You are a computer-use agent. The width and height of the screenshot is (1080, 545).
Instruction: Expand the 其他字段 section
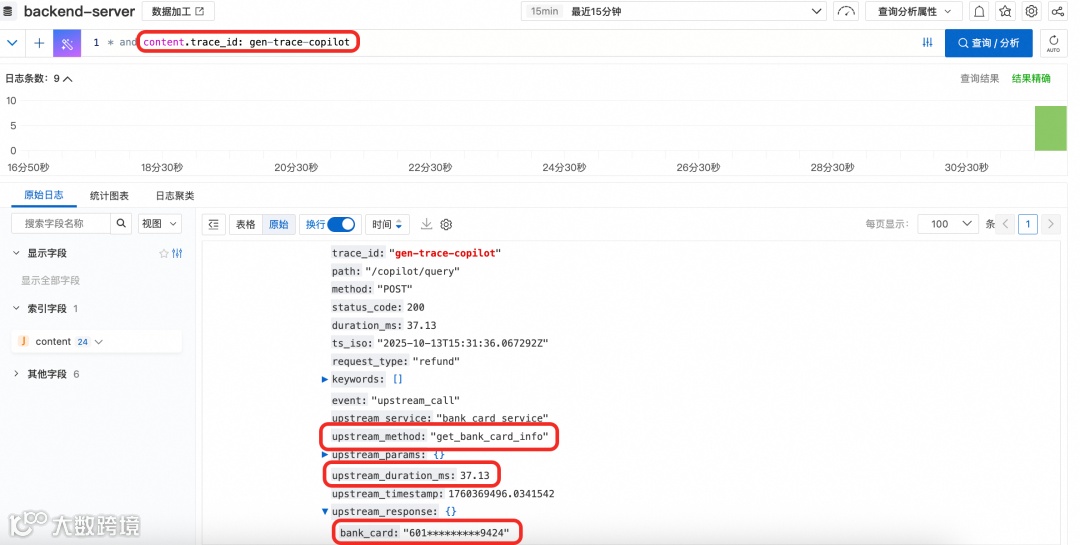[x=17, y=373]
